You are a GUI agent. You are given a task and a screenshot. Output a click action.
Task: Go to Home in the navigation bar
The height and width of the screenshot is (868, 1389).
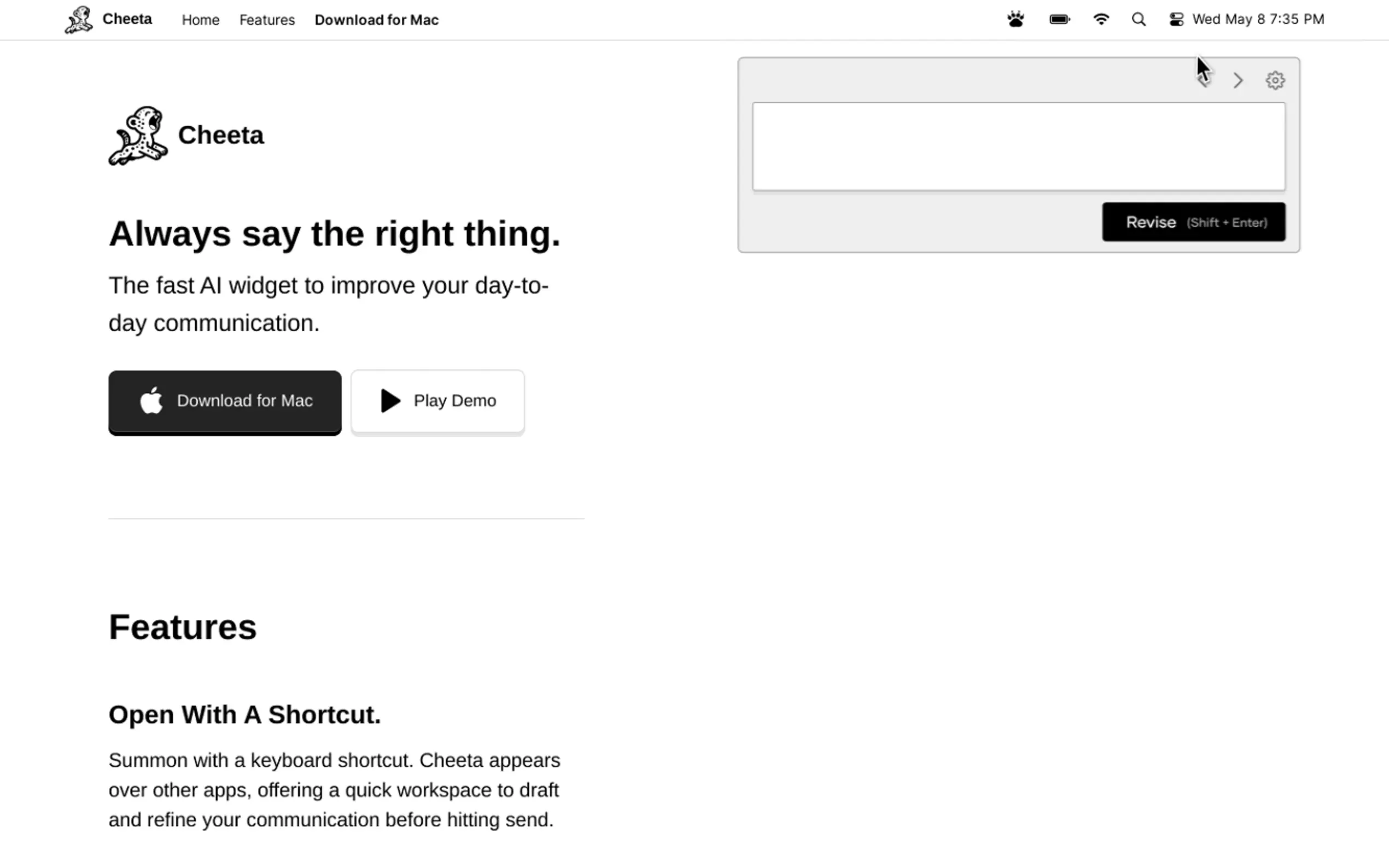[200, 20]
